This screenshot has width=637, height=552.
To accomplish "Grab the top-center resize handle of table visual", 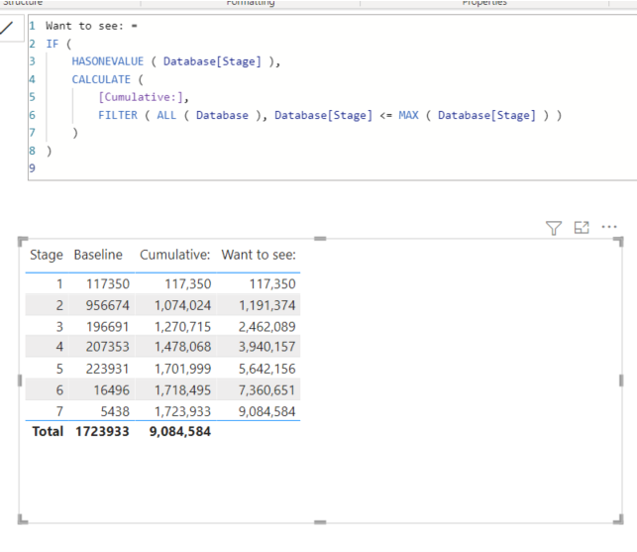I will (320, 239).
